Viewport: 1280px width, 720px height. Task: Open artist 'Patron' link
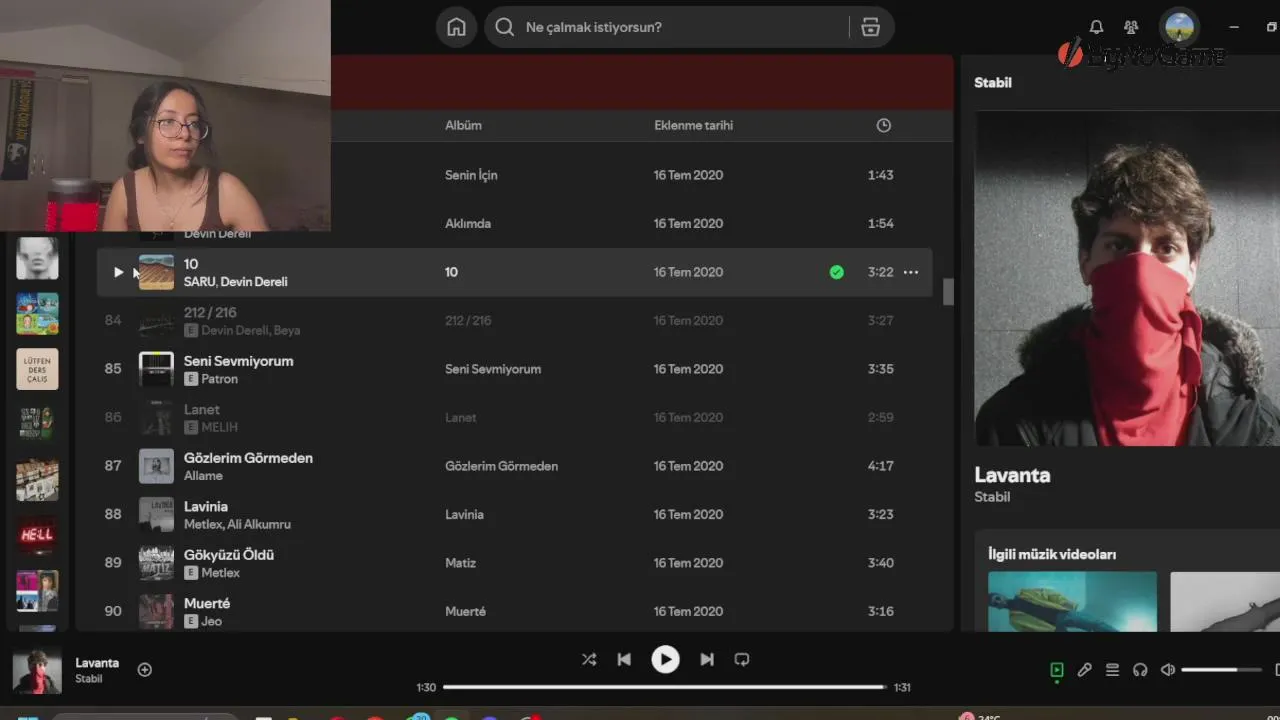[x=220, y=379]
